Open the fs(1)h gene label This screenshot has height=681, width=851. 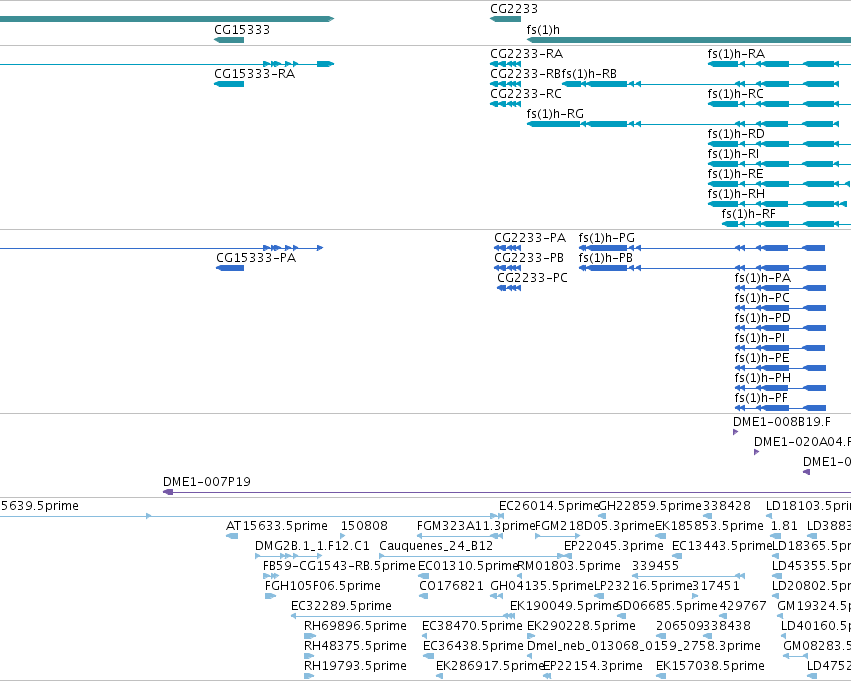click(x=543, y=30)
